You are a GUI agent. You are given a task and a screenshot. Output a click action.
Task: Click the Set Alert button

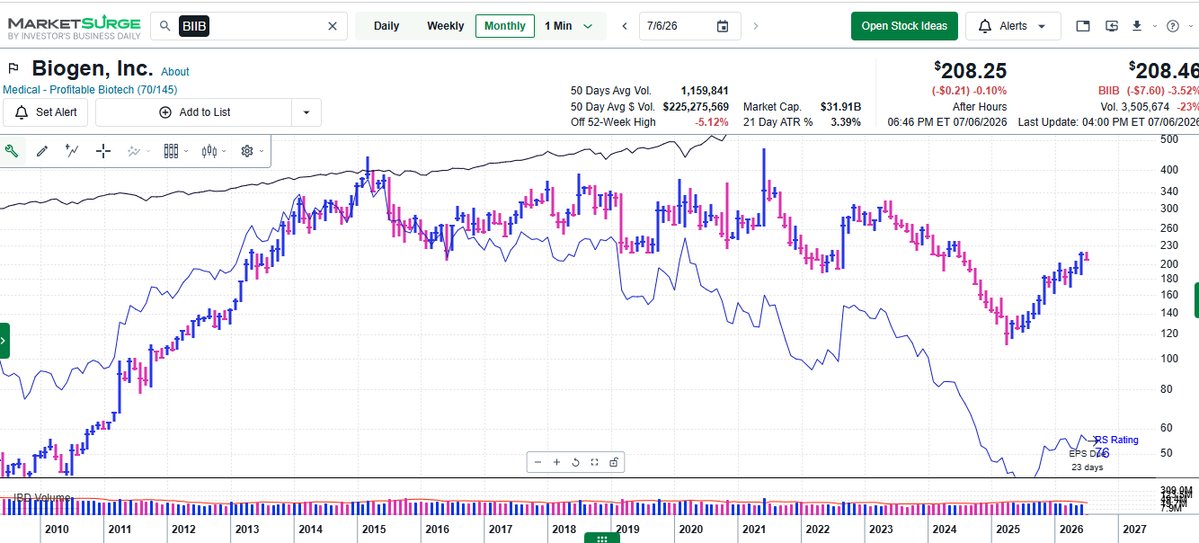tap(46, 112)
